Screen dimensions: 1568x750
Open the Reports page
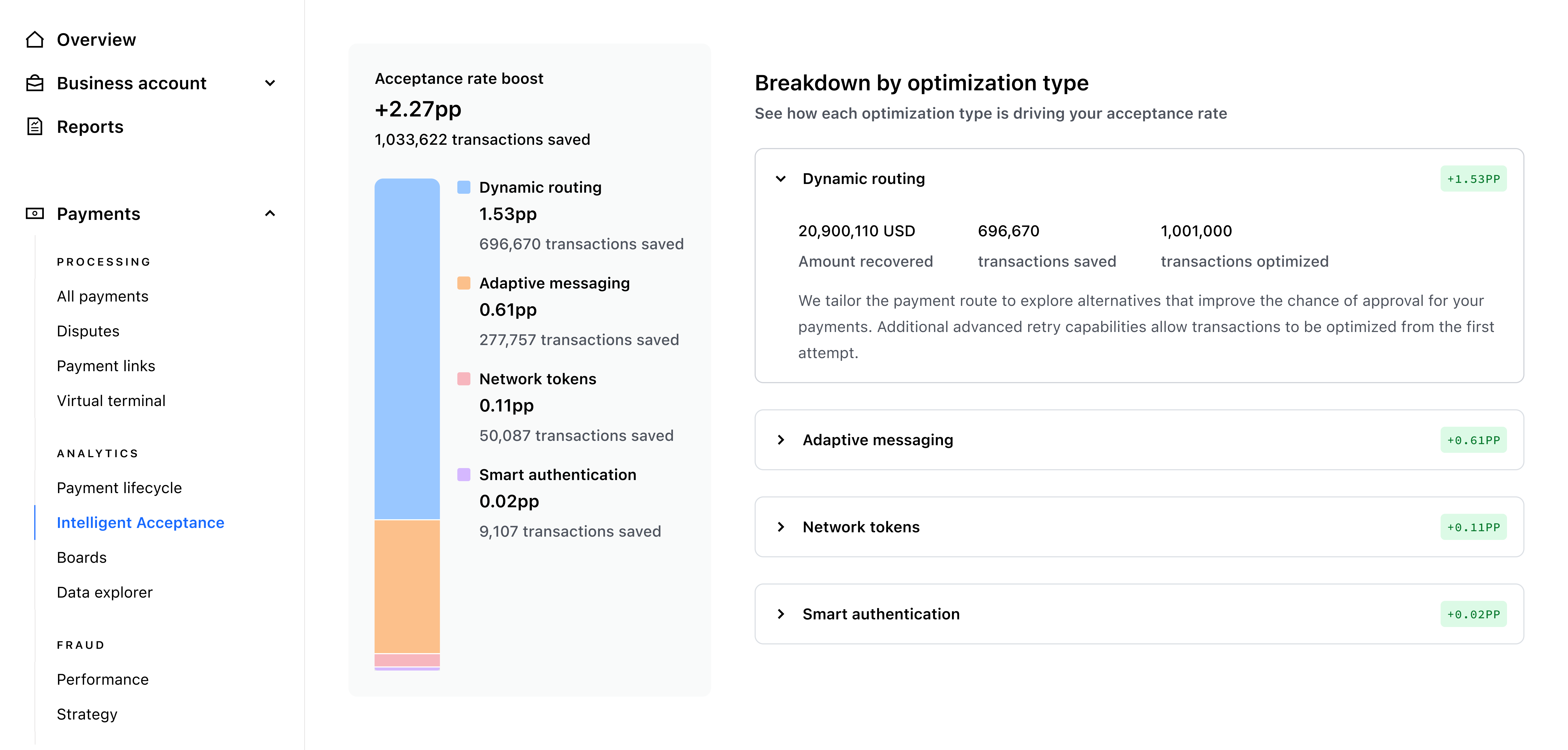(x=90, y=127)
